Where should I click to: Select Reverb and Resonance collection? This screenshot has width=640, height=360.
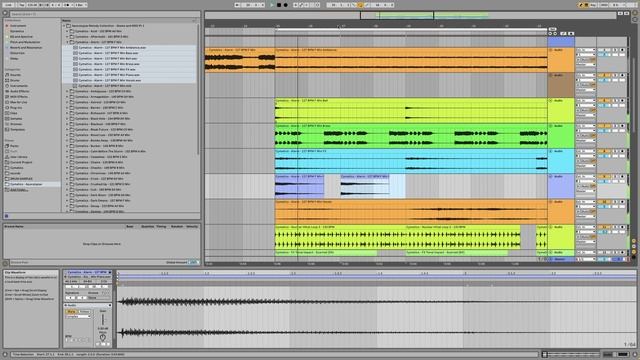tap(26, 48)
